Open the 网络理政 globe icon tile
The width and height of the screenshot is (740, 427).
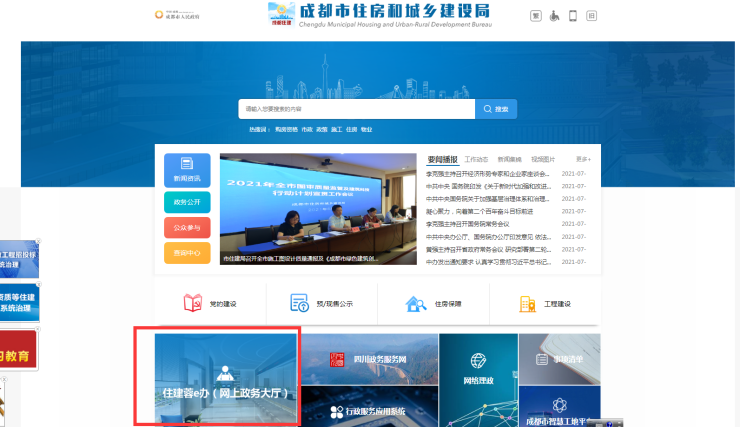tap(478, 380)
